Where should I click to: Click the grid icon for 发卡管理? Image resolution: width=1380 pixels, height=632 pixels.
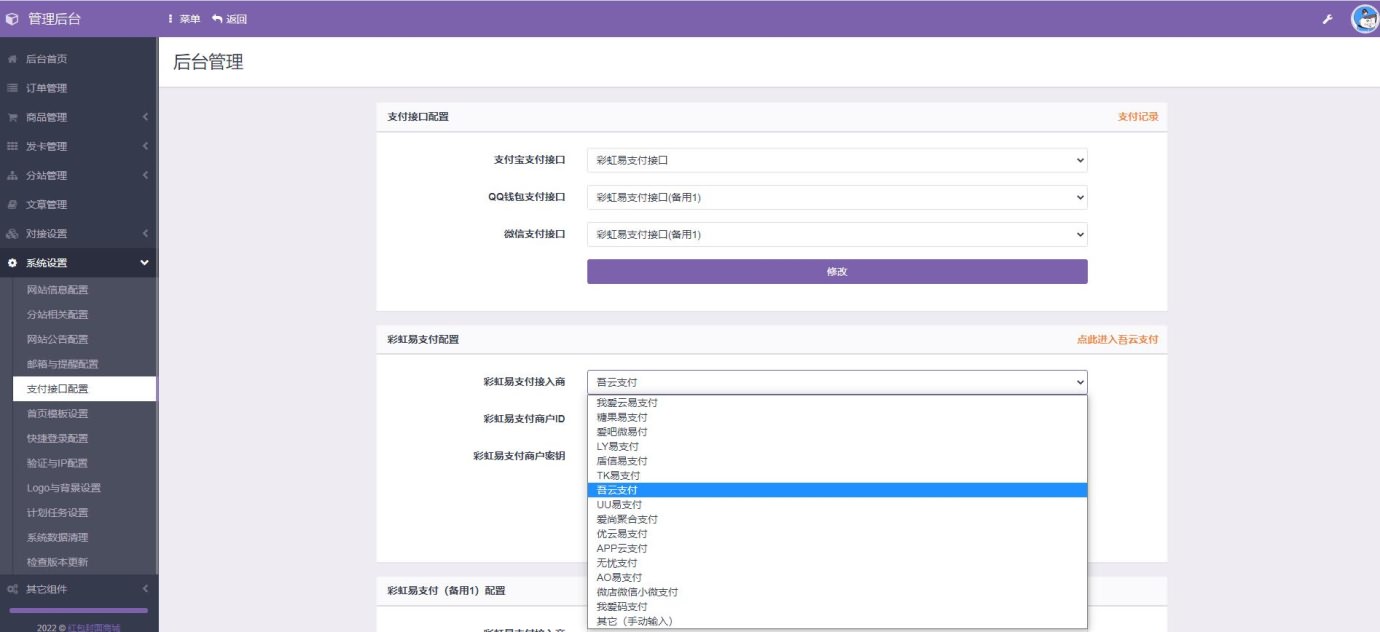pos(12,146)
